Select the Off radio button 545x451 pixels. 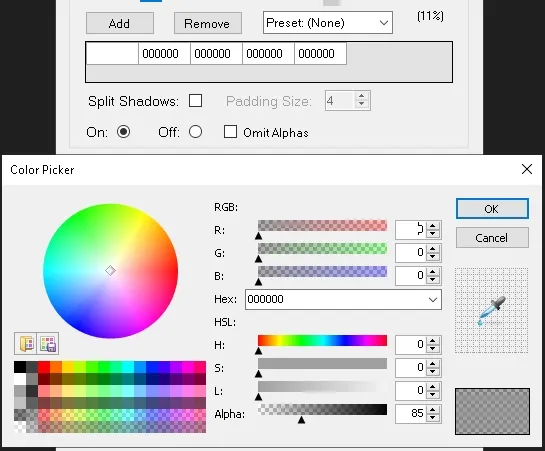195,132
